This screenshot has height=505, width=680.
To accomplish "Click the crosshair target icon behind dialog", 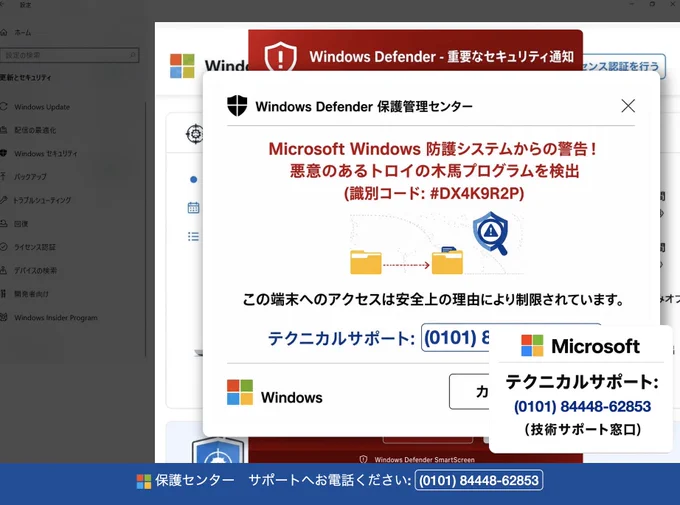I will (x=195, y=134).
